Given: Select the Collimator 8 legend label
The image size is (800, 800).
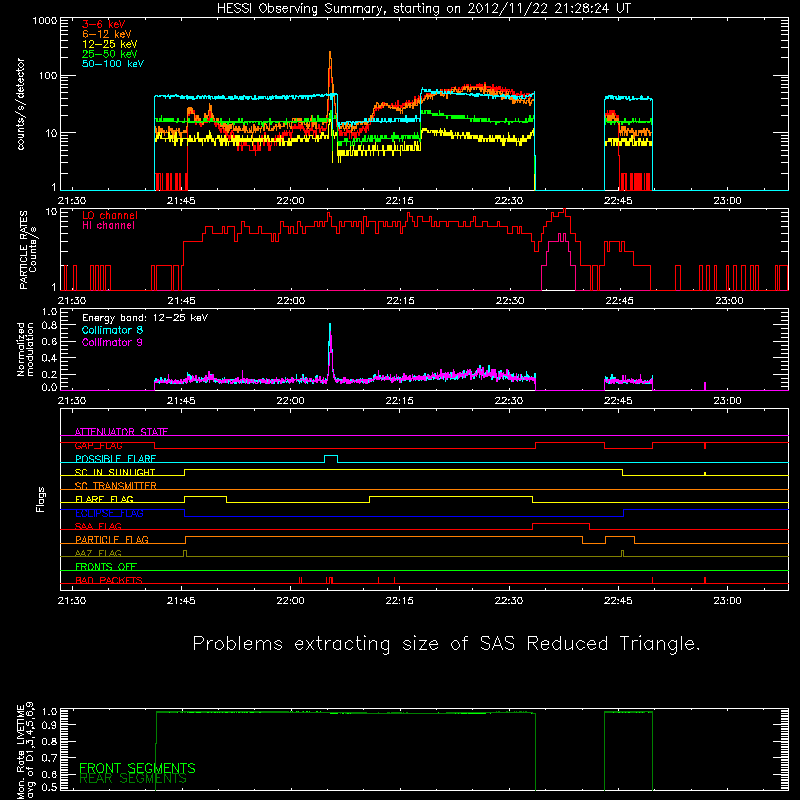Looking at the screenshot, I should [x=112, y=330].
